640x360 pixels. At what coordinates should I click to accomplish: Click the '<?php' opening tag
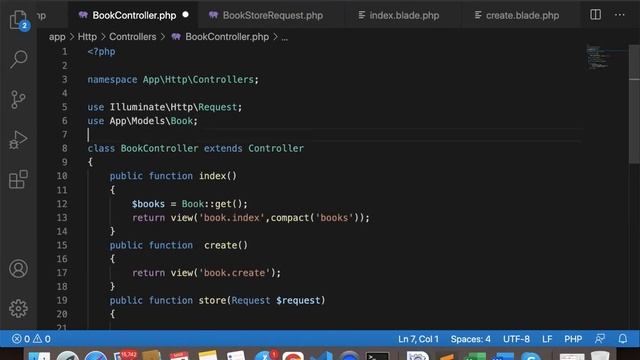pyautogui.click(x=101, y=52)
